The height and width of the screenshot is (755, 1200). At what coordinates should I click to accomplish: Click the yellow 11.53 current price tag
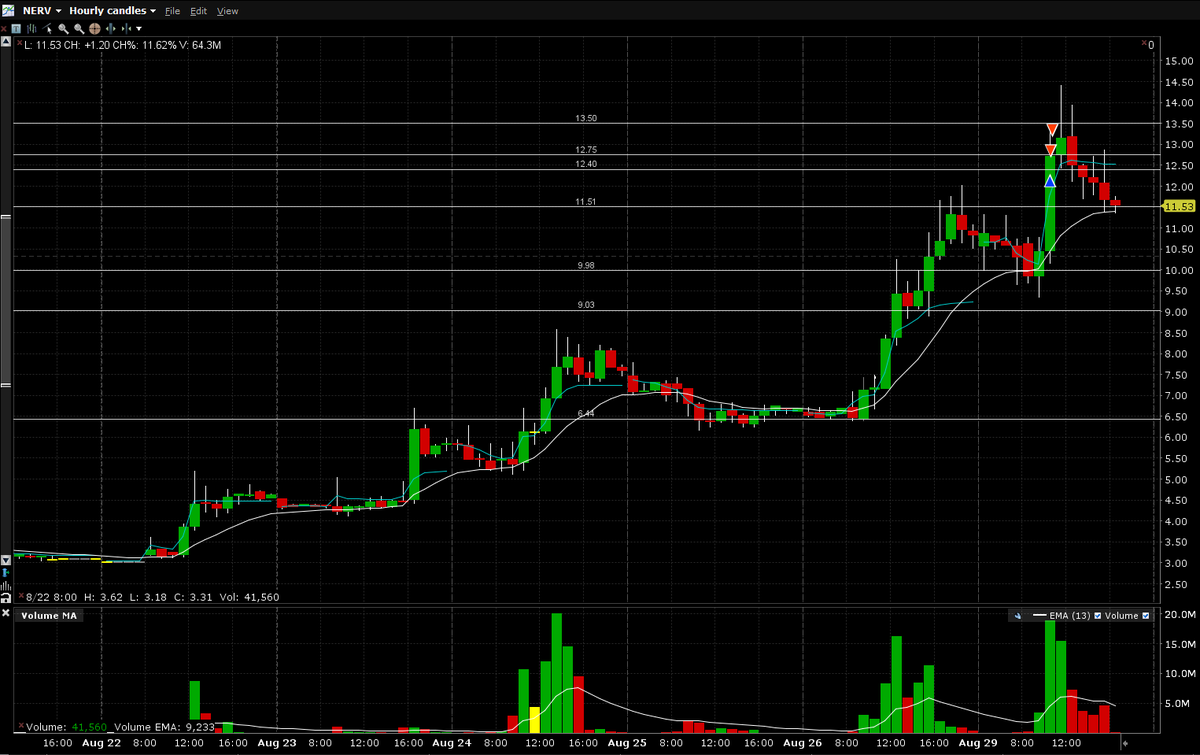[1179, 206]
